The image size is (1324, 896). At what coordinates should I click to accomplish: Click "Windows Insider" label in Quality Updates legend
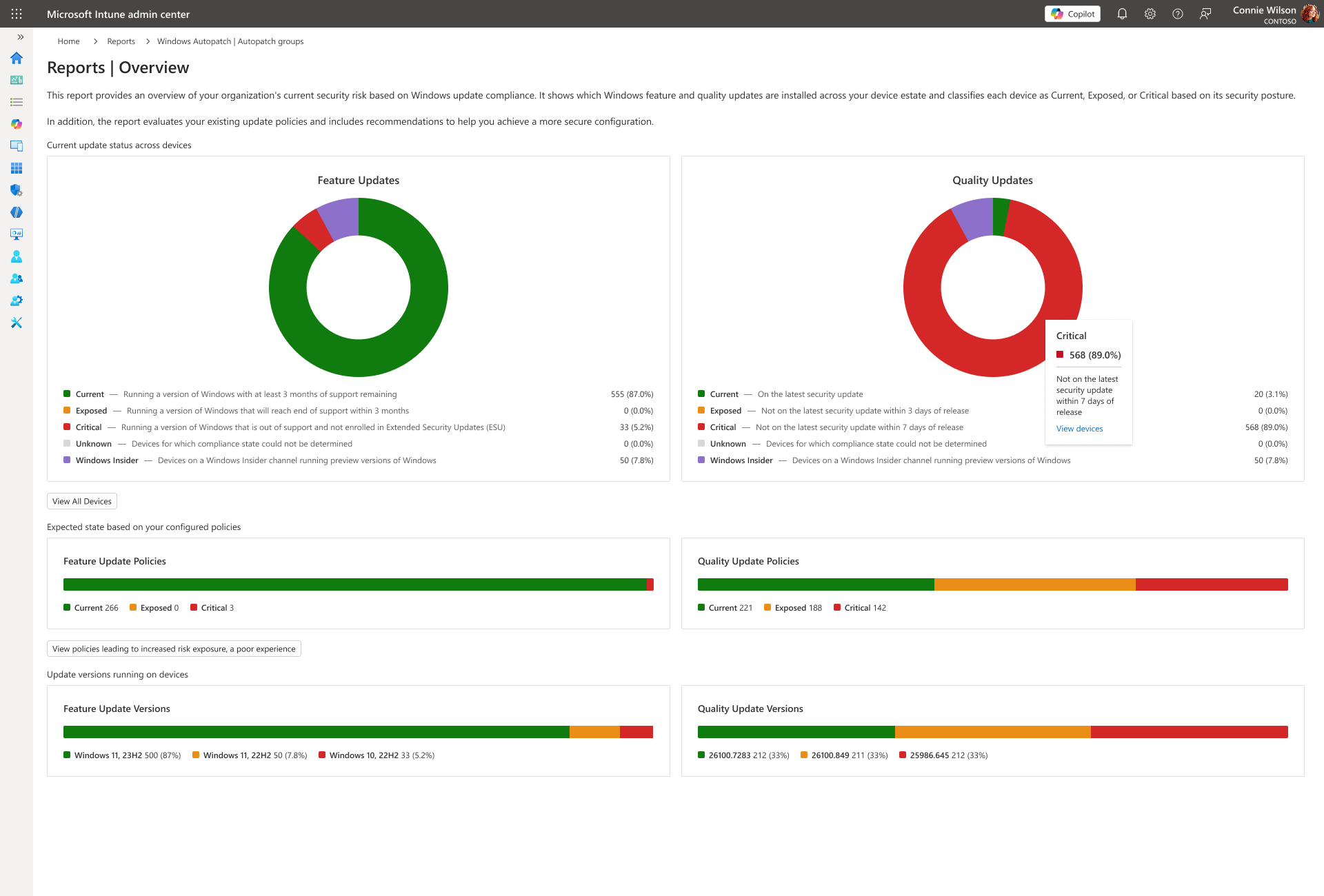click(741, 460)
